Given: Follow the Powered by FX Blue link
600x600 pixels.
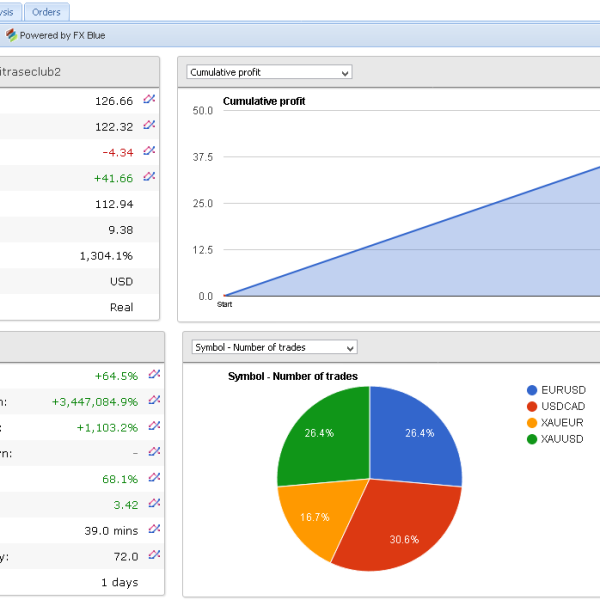Looking at the screenshot, I should click(62, 35).
